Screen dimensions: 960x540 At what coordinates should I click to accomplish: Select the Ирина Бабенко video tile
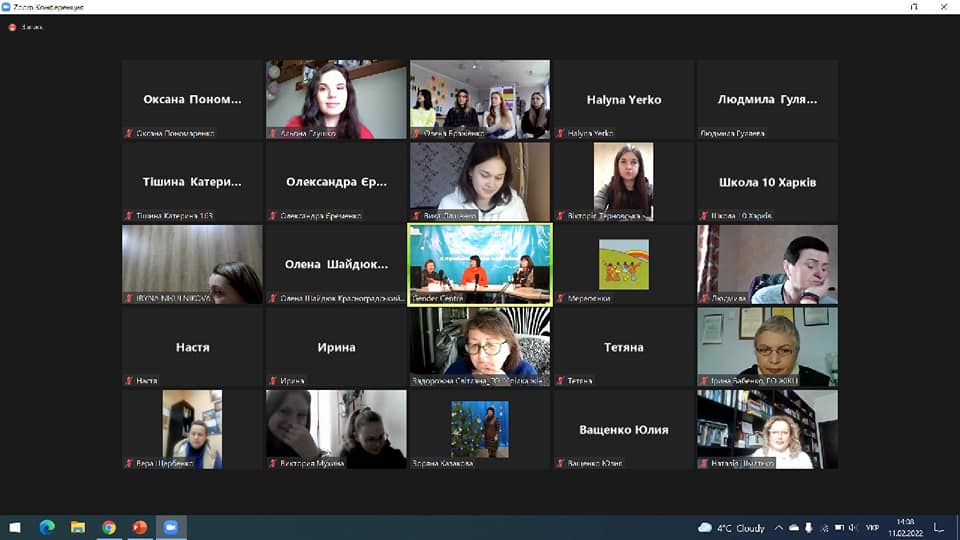768,347
